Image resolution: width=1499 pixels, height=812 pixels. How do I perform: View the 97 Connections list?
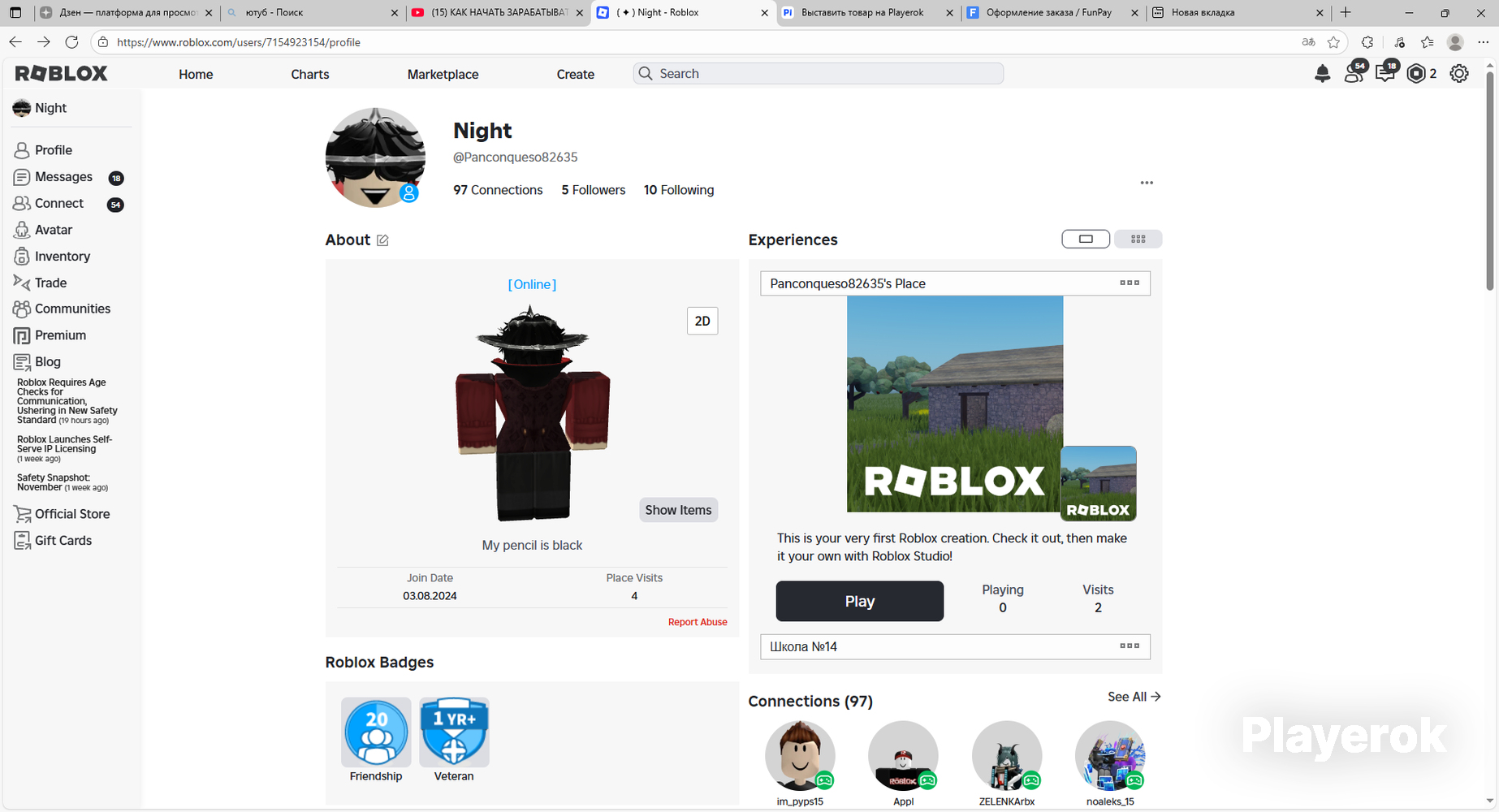[498, 190]
